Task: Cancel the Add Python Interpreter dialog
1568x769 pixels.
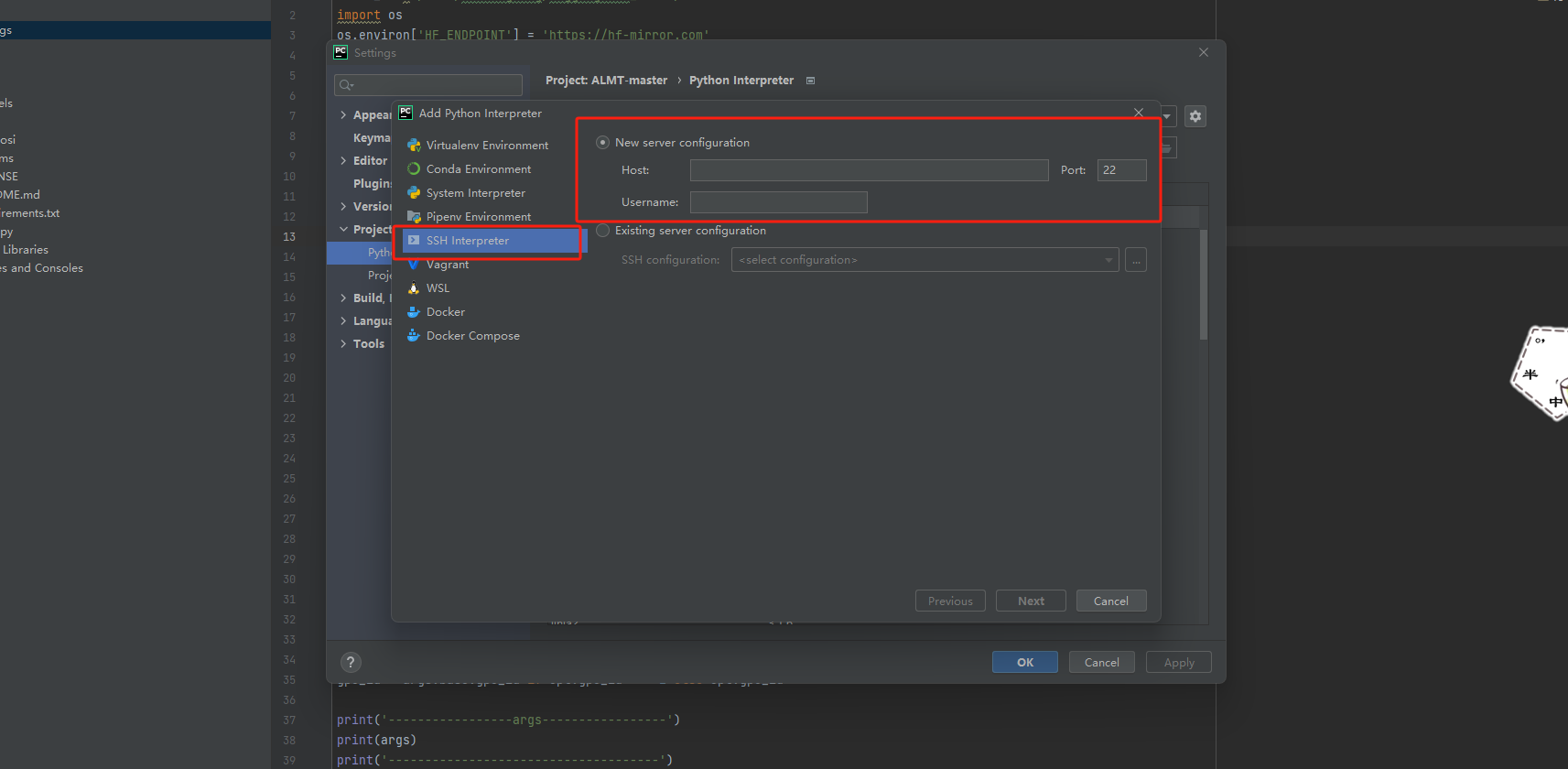Action: click(x=1111, y=601)
